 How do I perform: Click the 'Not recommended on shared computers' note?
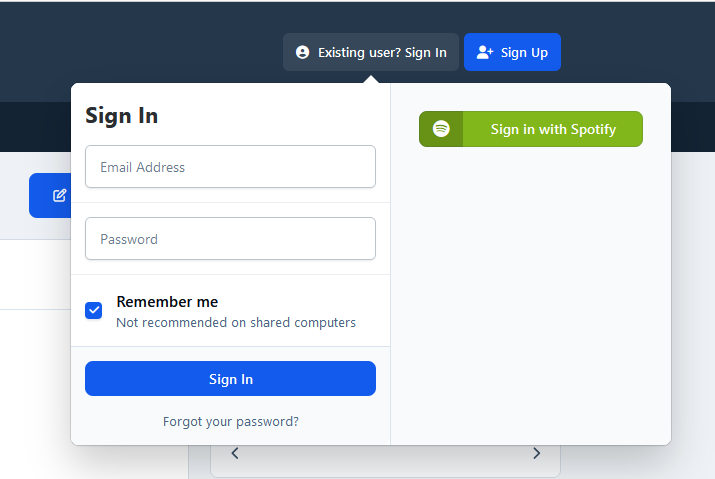point(236,323)
